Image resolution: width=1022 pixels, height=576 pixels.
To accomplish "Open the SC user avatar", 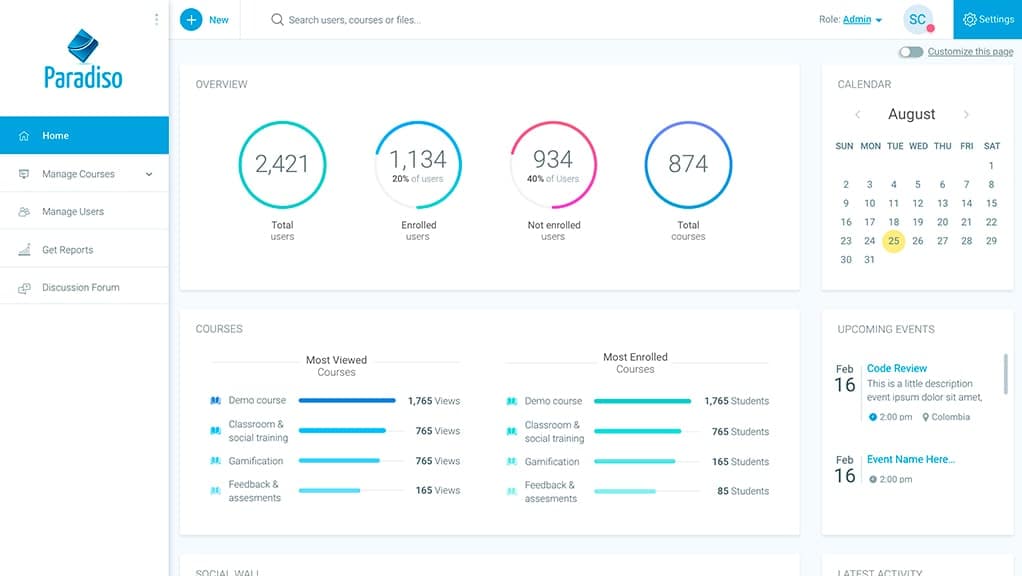I will pyautogui.click(x=918, y=20).
